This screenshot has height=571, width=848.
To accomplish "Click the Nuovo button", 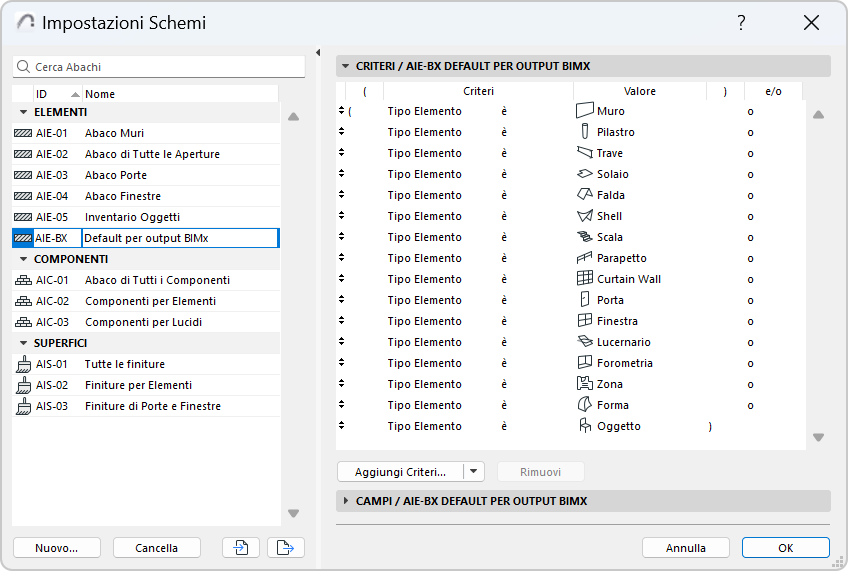I will pyautogui.click(x=57, y=548).
